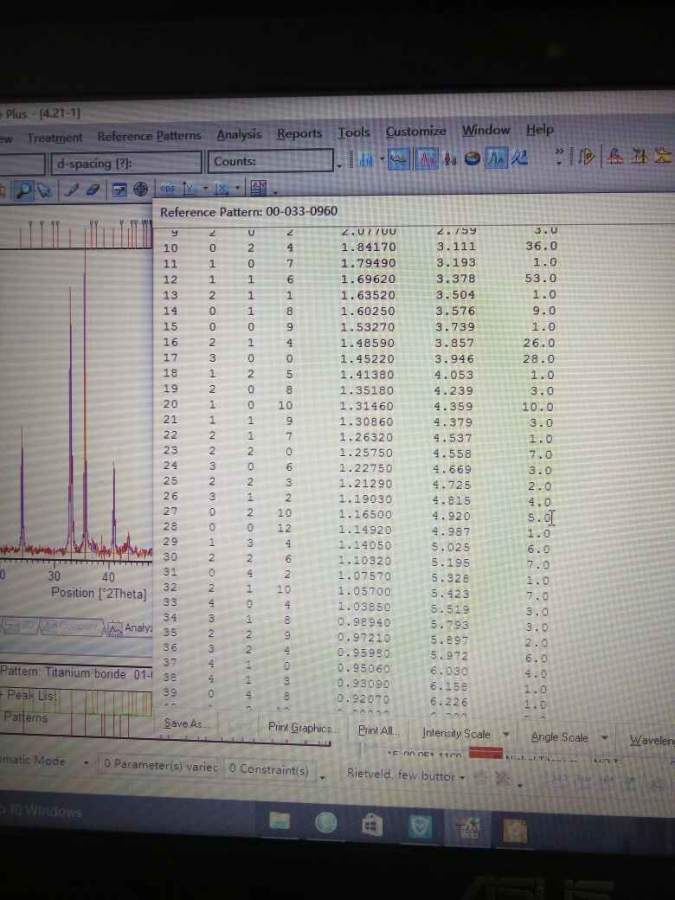675x900 pixels.
Task: Open the shield security taskbar icon
Action: point(420,827)
